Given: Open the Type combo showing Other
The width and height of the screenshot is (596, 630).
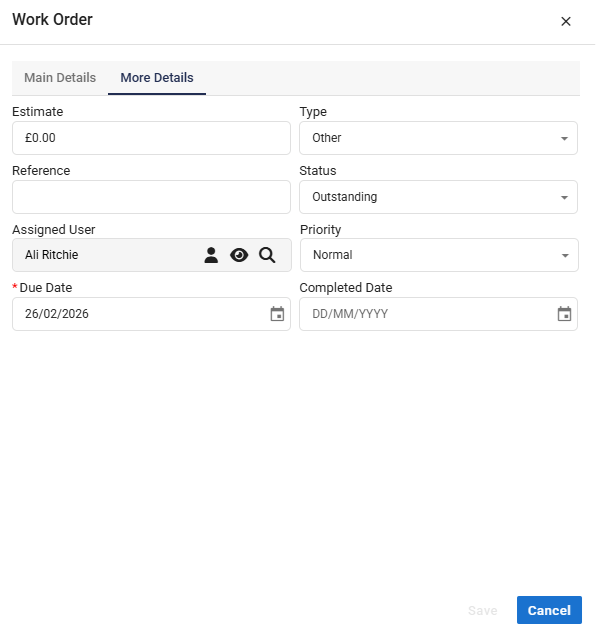Looking at the screenshot, I should tap(438, 138).
